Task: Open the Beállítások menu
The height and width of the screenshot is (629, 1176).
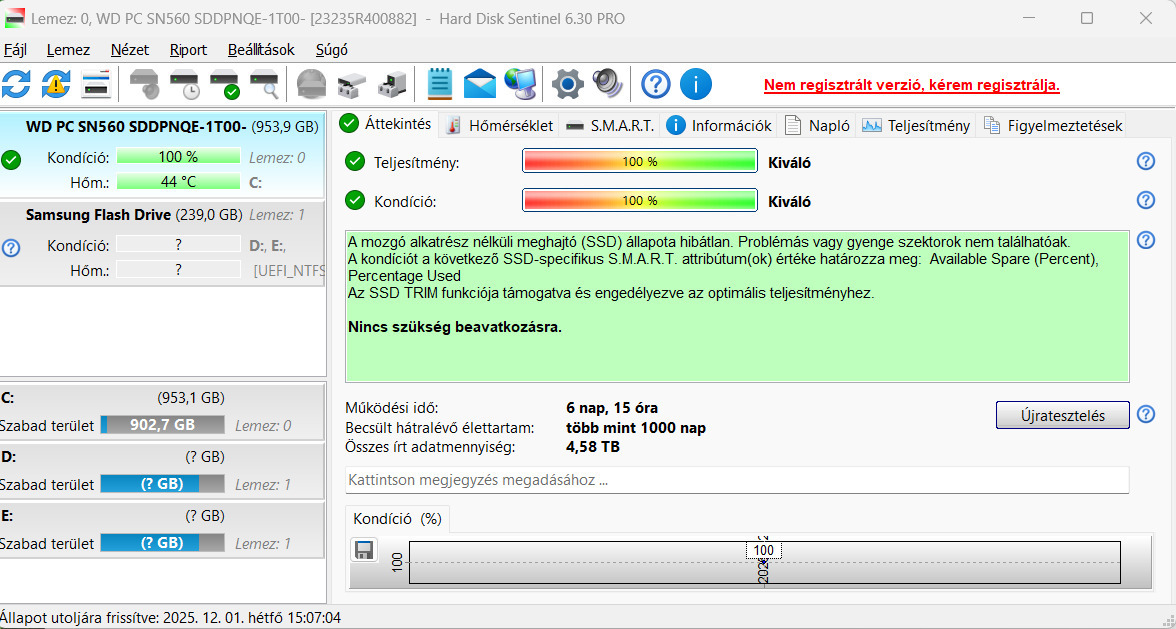Action: pyautogui.click(x=261, y=49)
